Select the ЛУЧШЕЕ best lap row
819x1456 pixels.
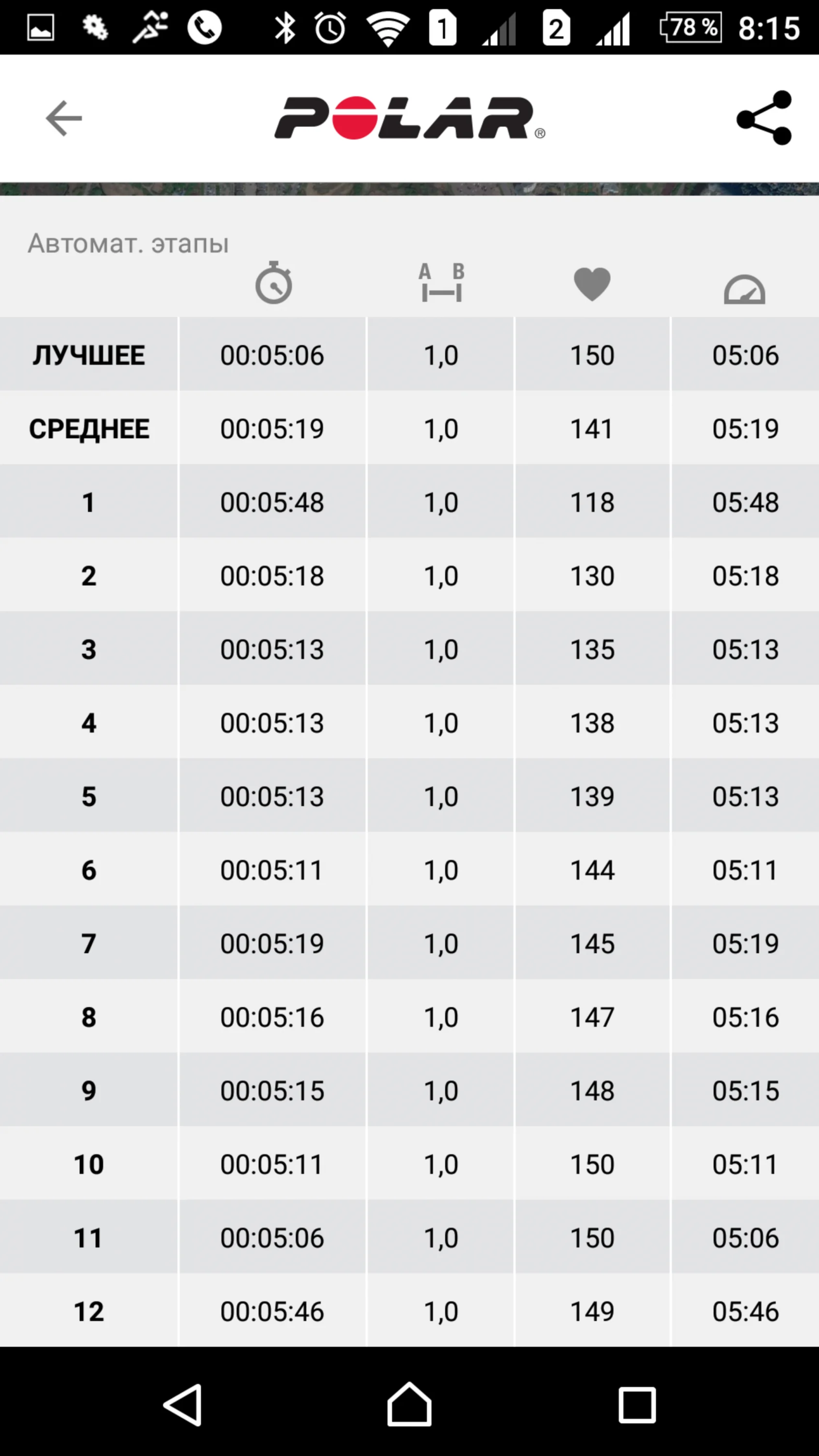89,356
